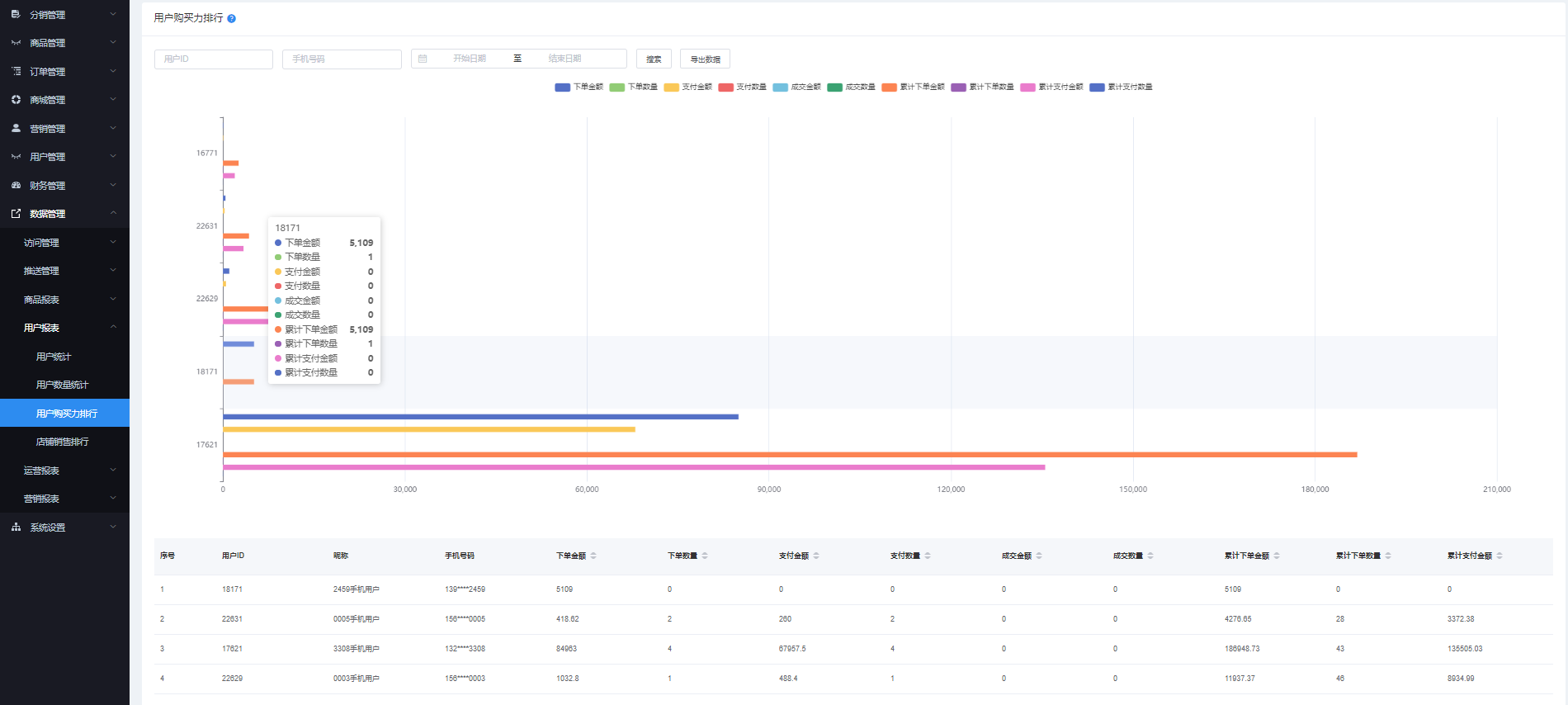Click the help icon beside 用户购买力排行 title
The image size is (1568, 705).
tap(232, 19)
